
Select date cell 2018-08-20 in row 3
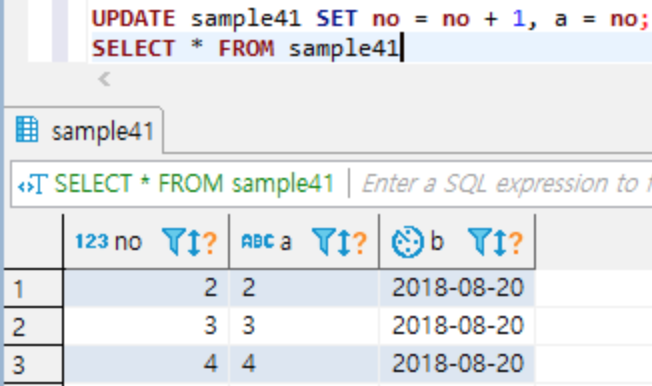[457, 364]
